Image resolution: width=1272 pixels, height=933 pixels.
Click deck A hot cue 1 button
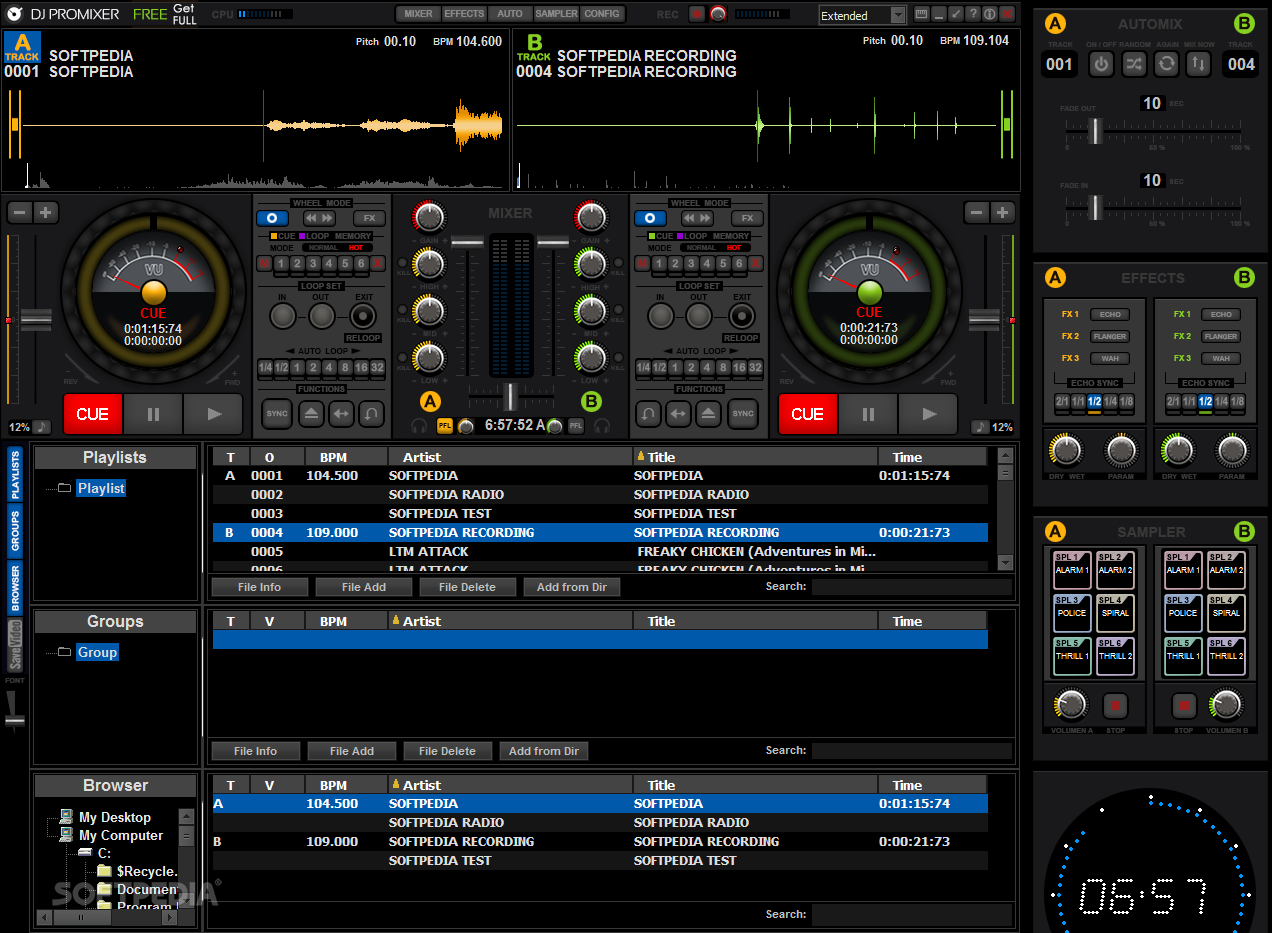[x=281, y=264]
